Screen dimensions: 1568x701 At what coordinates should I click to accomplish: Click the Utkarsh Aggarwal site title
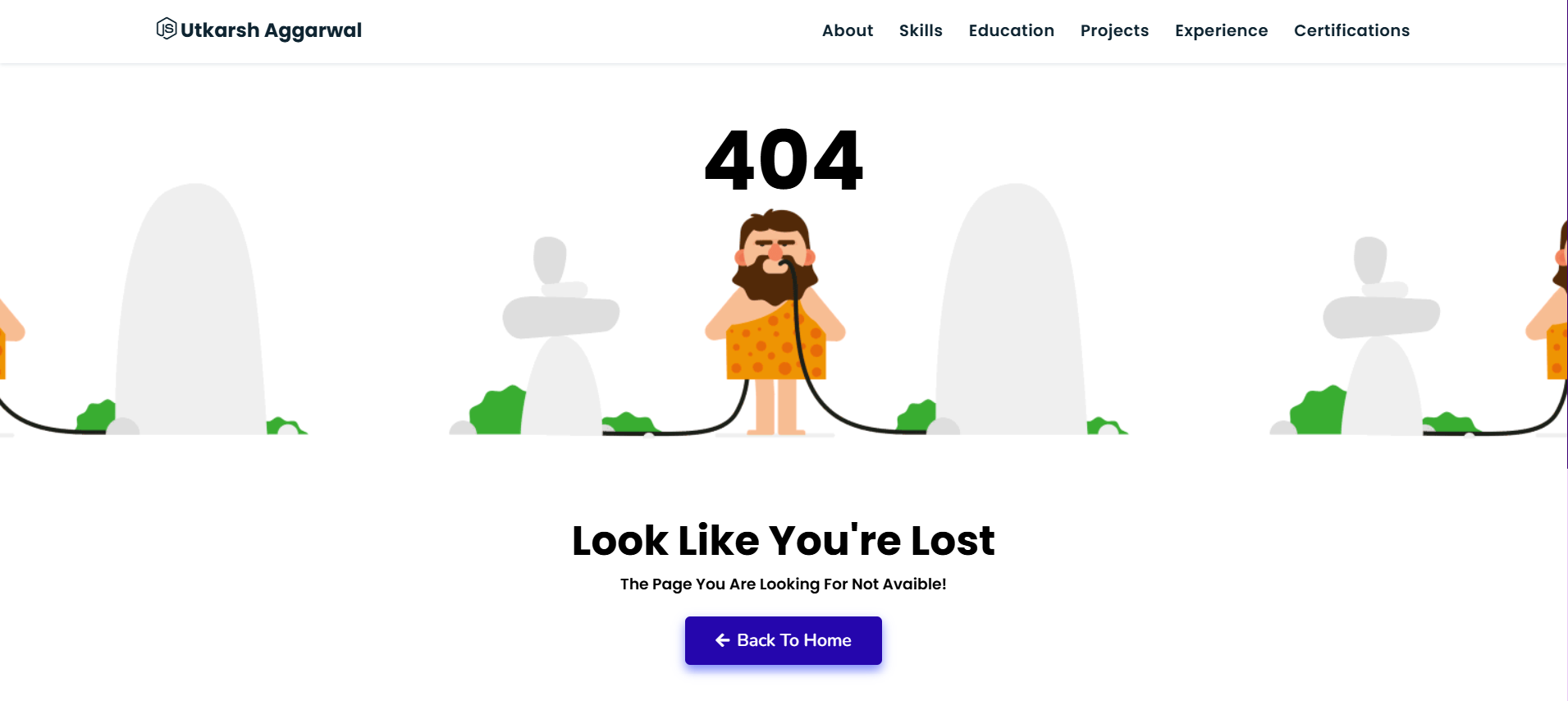point(271,30)
